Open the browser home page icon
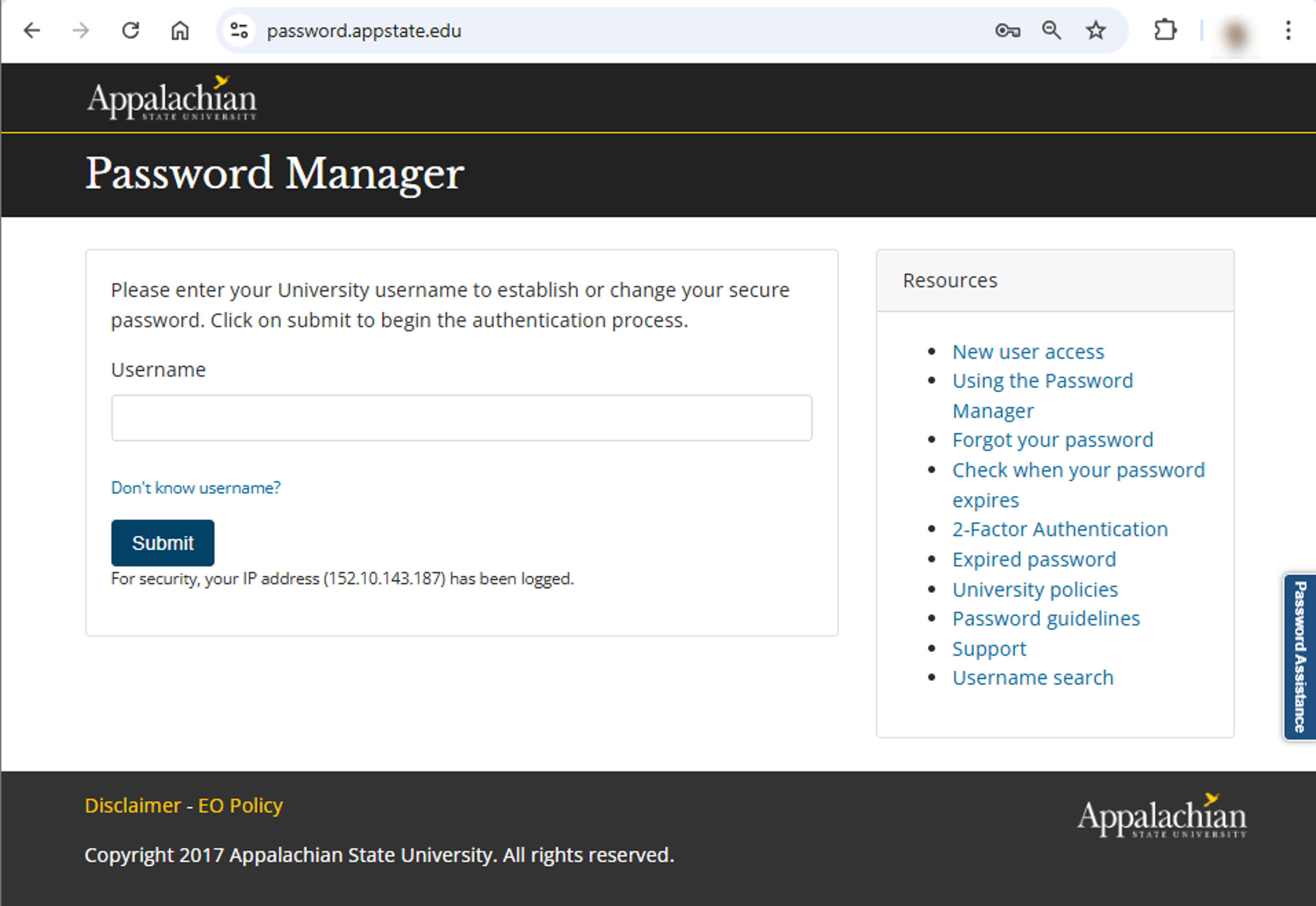This screenshot has height=906, width=1316. [180, 30]
